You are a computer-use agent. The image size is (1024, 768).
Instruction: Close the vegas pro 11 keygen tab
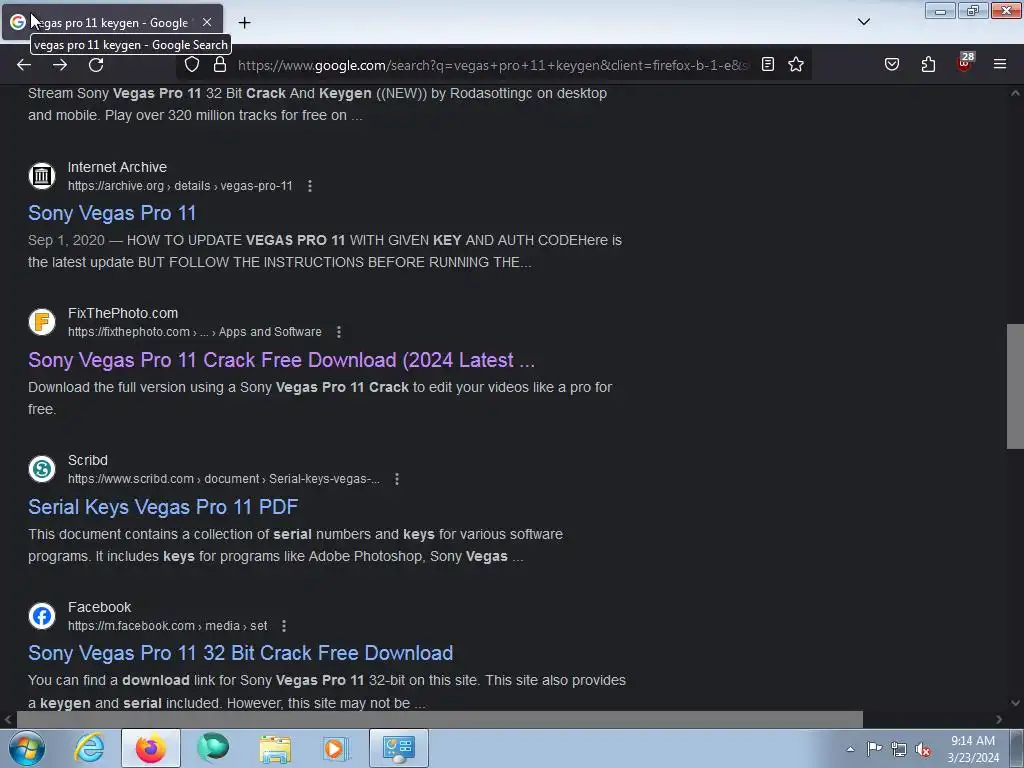pyautogui.click(x=207, y=22)
